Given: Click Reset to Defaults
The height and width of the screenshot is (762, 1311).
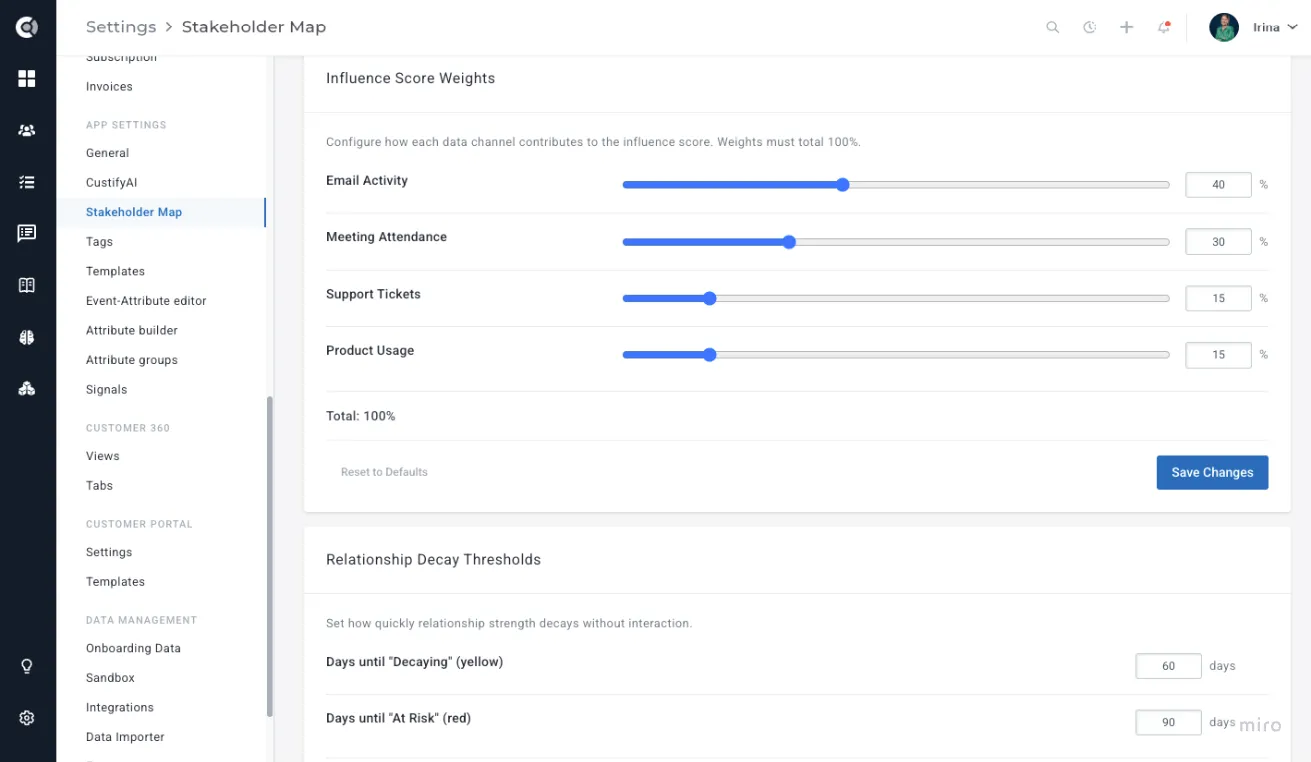Looking at the screenshot, I should point(384,472).
